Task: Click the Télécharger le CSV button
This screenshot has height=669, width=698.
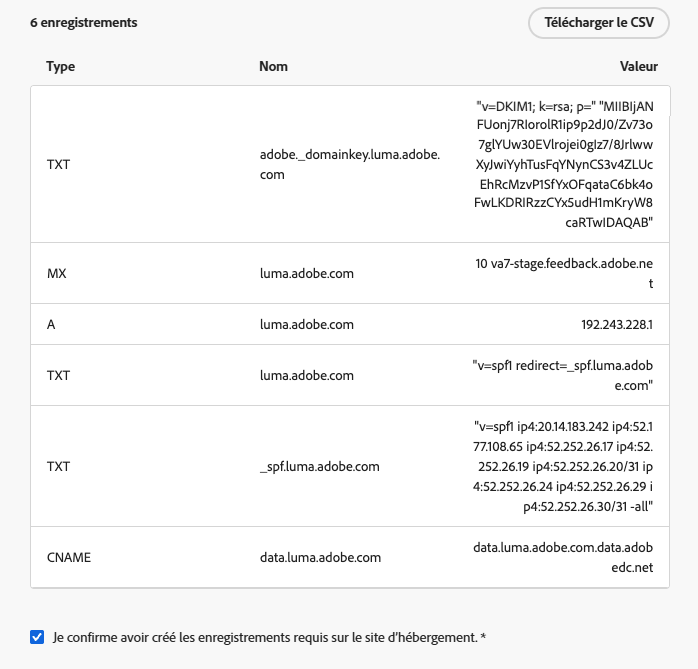Action: coord(598,23)
